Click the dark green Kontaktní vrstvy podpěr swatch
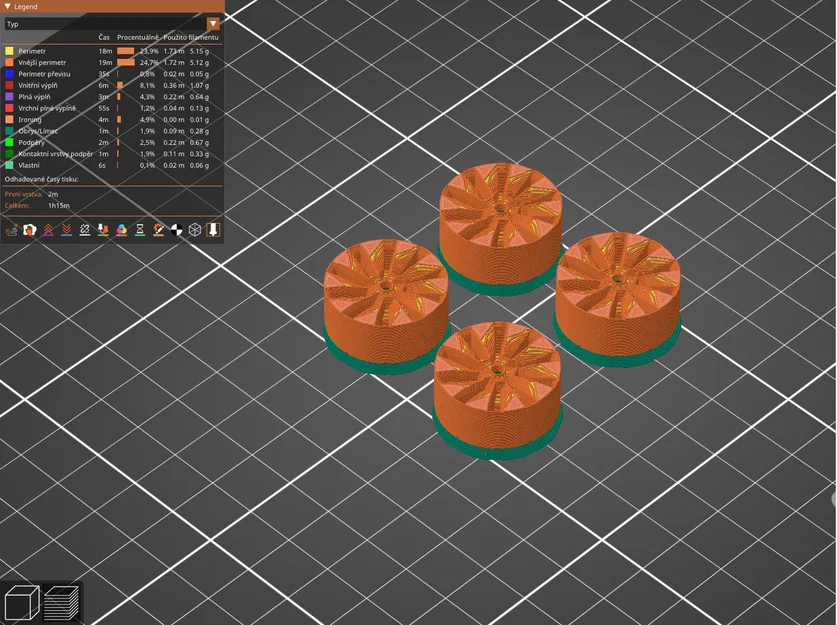This screenshot has width=837, height=625. (x=9, y=154)
